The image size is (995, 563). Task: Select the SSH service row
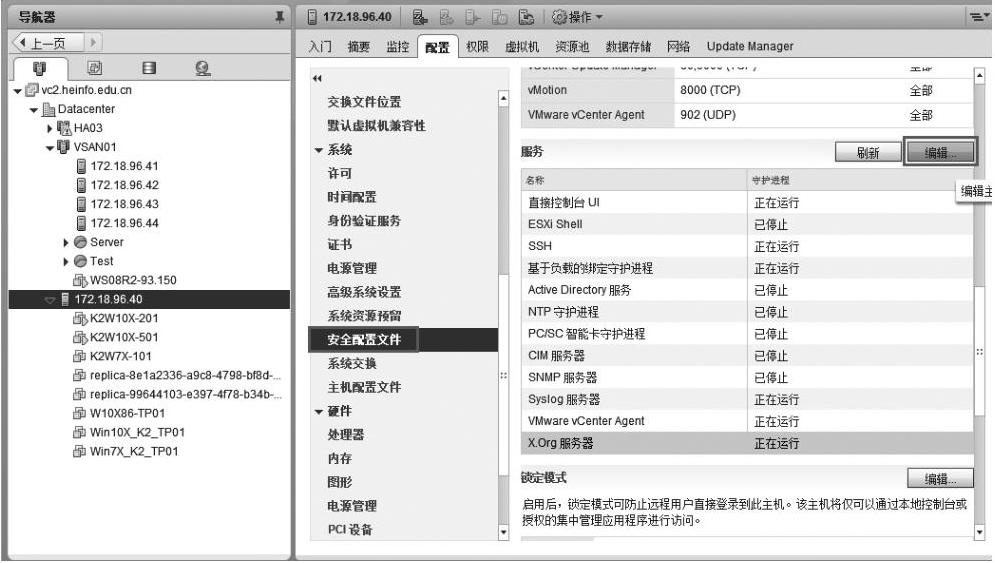pyautogui.click(x=747, y=246)
